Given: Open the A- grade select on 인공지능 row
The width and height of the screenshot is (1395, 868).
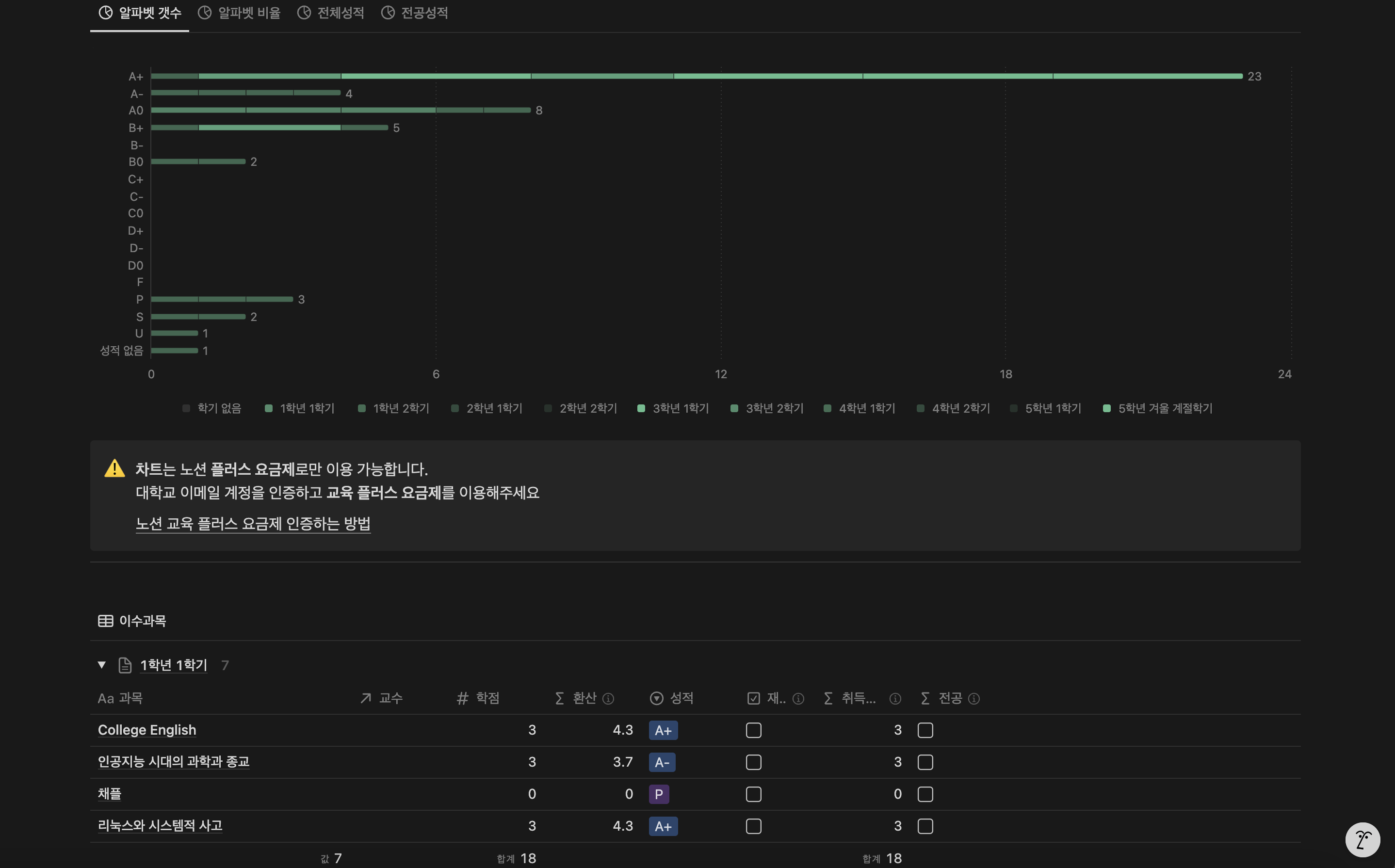Looking at the screenshot, I should [662, 762].
